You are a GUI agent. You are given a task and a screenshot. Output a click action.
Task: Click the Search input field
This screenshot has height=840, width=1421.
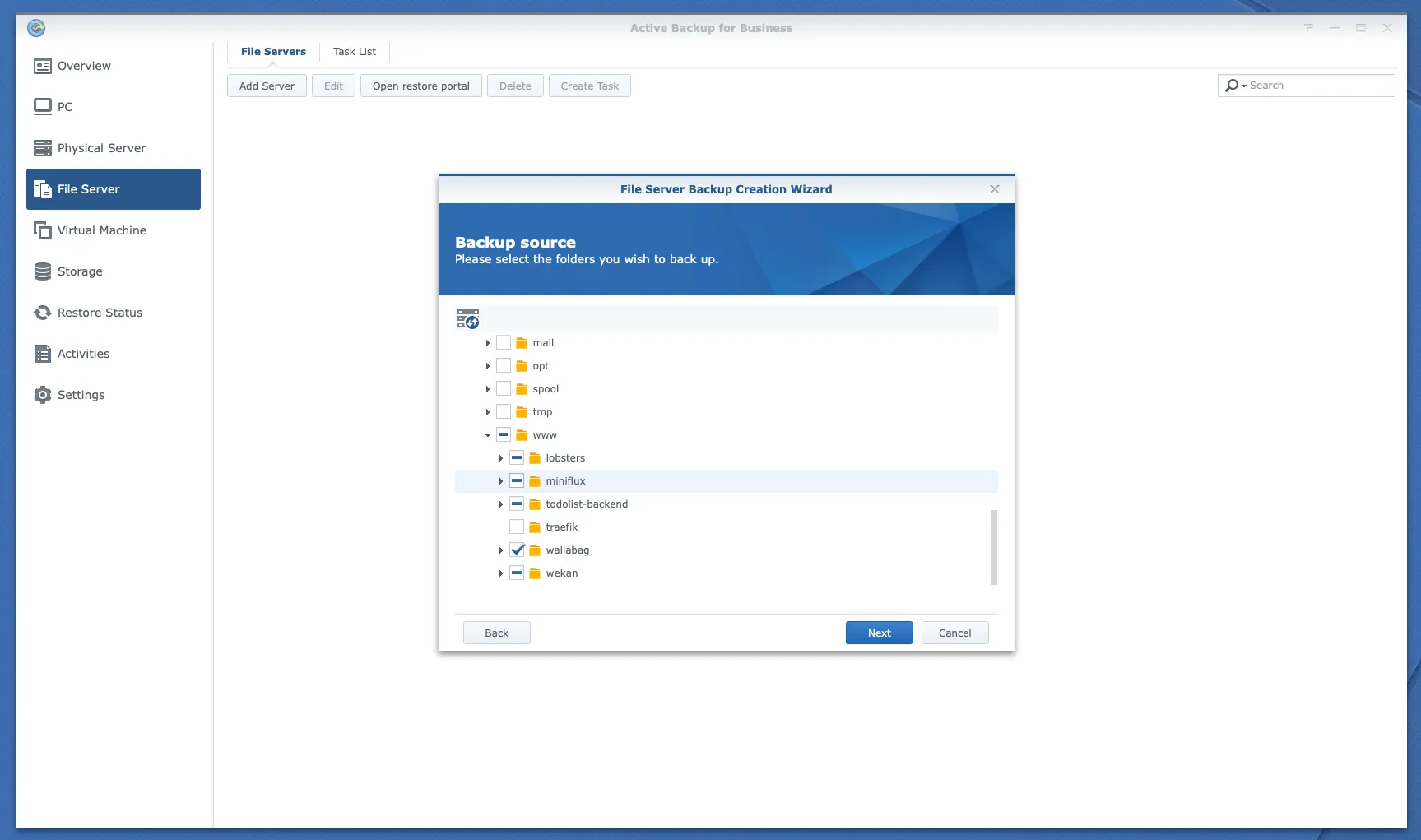(x=1307, y=86)
